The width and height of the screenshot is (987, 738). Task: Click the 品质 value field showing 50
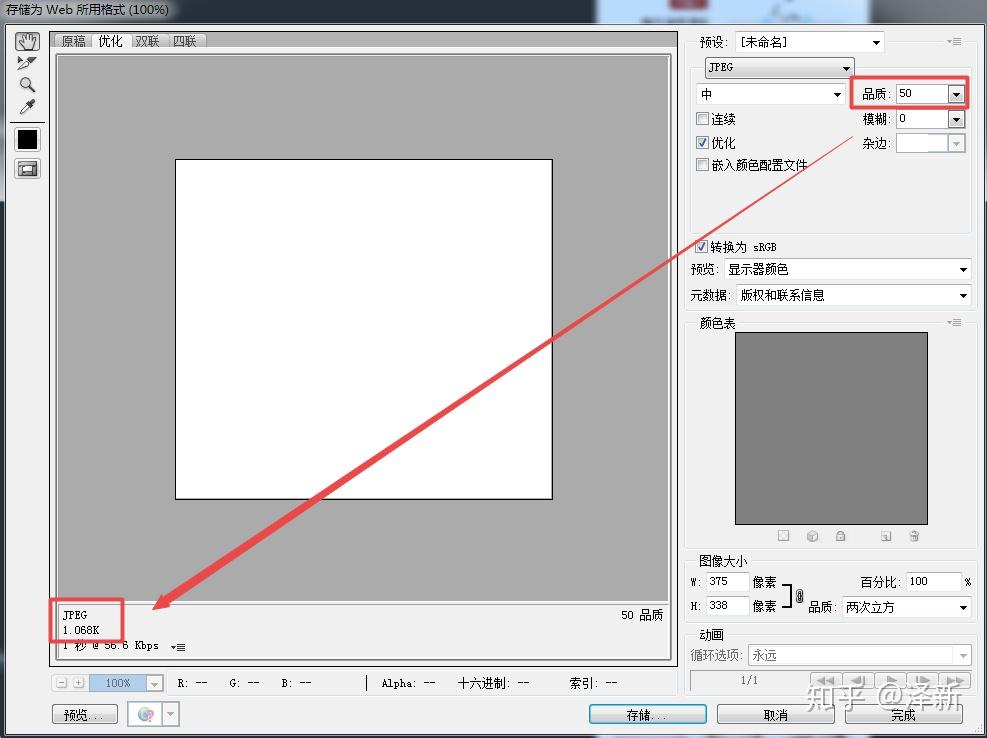[922, 93]
